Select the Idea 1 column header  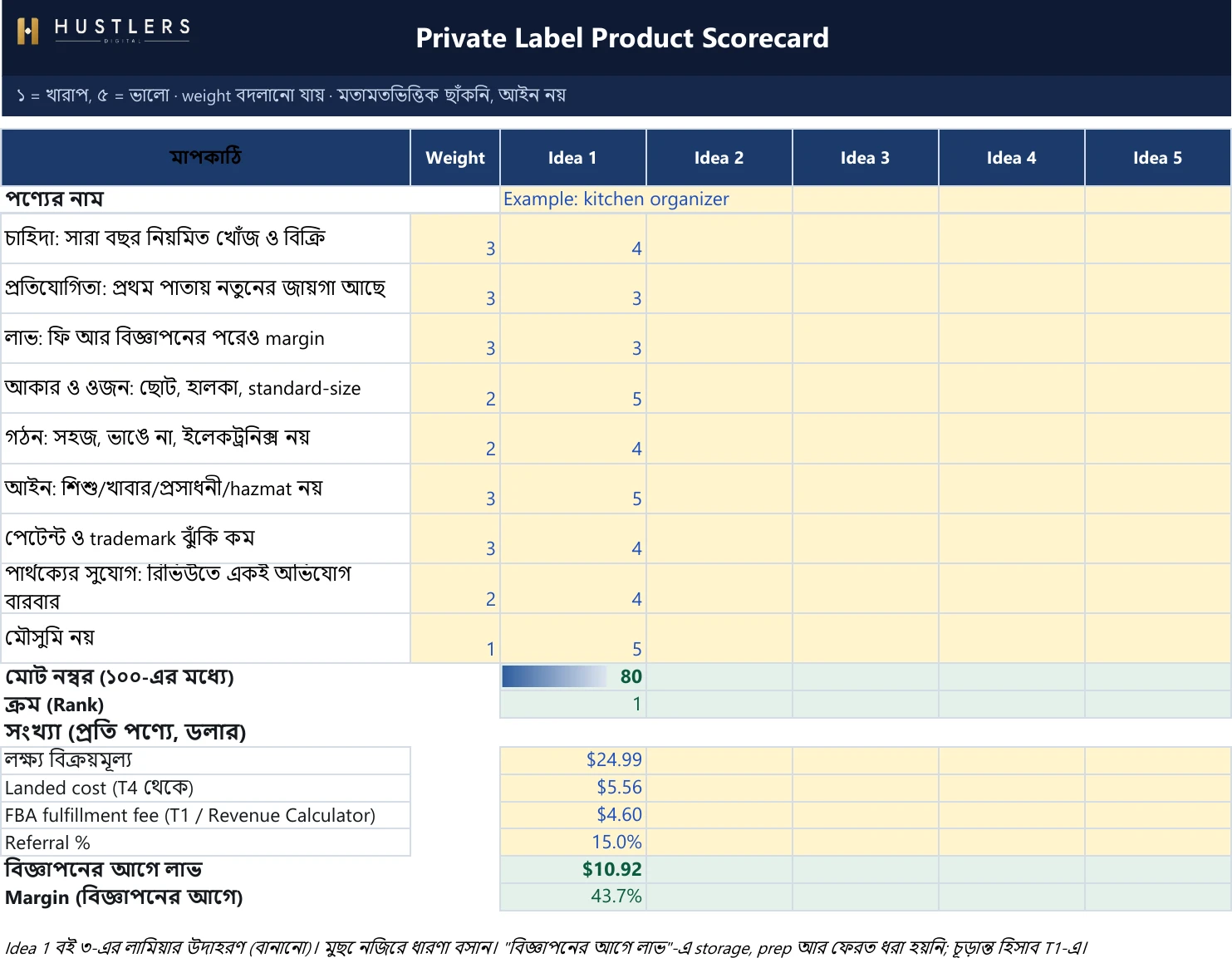click(x=572, y=158)
